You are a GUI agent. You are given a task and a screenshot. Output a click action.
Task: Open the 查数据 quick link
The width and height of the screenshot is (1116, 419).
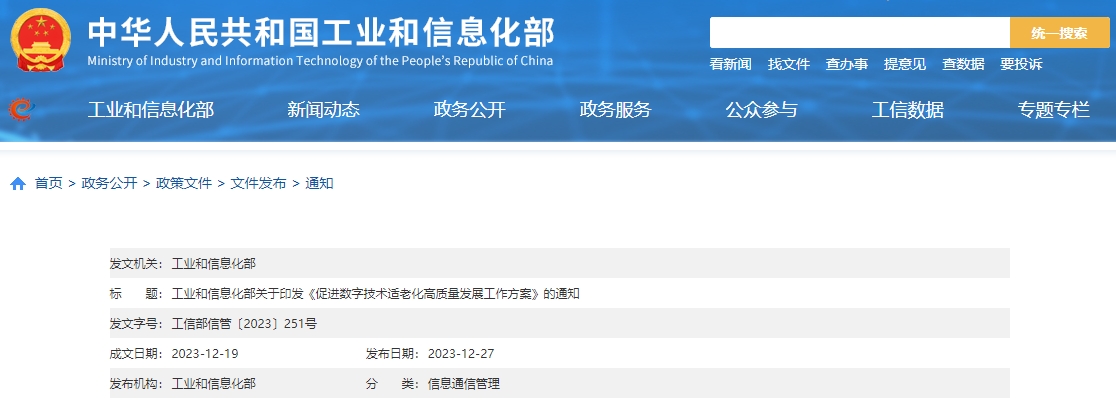coord(963,64)
